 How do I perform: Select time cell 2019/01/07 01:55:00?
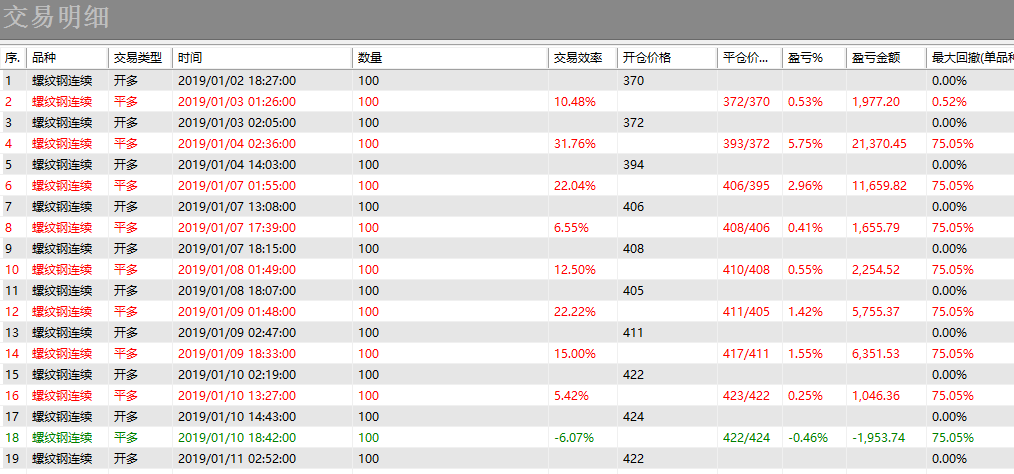pos(237,186)
